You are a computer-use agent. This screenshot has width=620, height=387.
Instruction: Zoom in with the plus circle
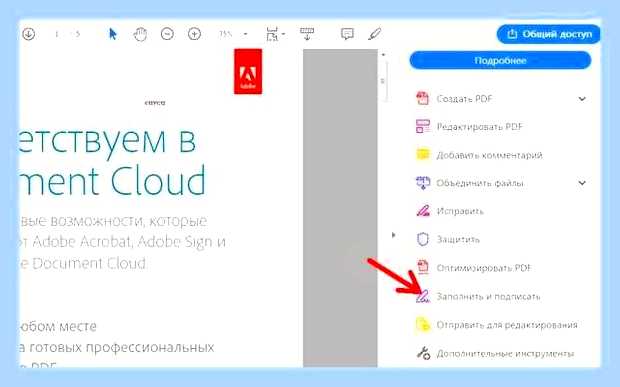click(194, 34)
